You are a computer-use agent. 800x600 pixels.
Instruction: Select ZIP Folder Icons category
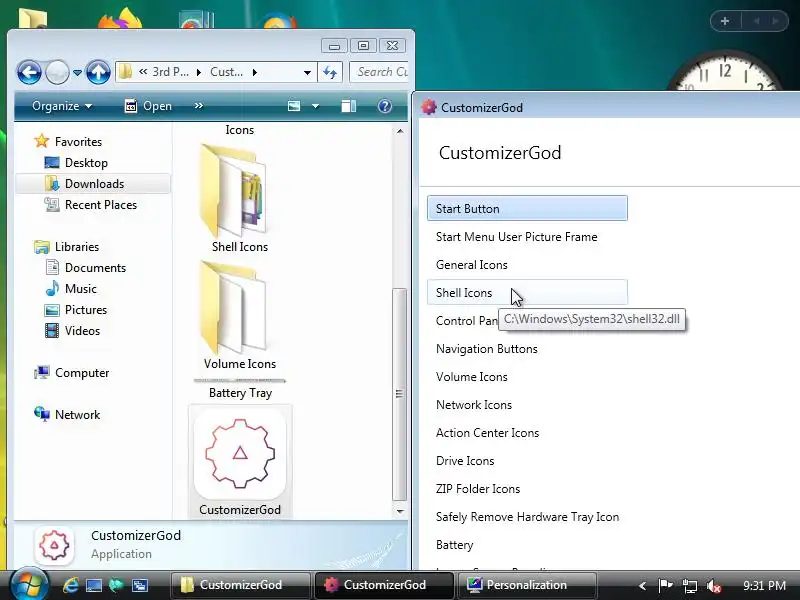pyautogui.click(x=527, y=489)
